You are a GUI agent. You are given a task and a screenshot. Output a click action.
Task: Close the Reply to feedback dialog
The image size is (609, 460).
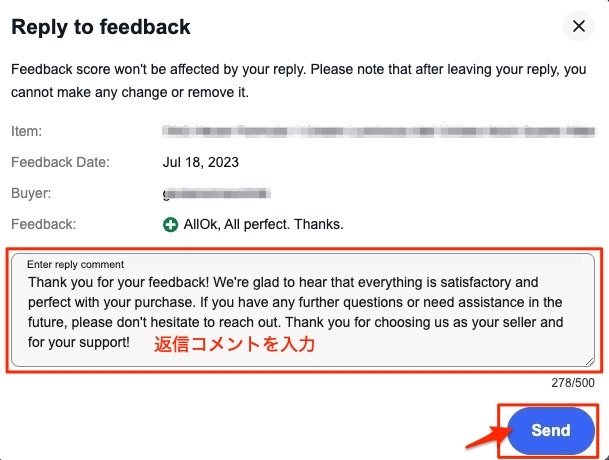(578, 27)
